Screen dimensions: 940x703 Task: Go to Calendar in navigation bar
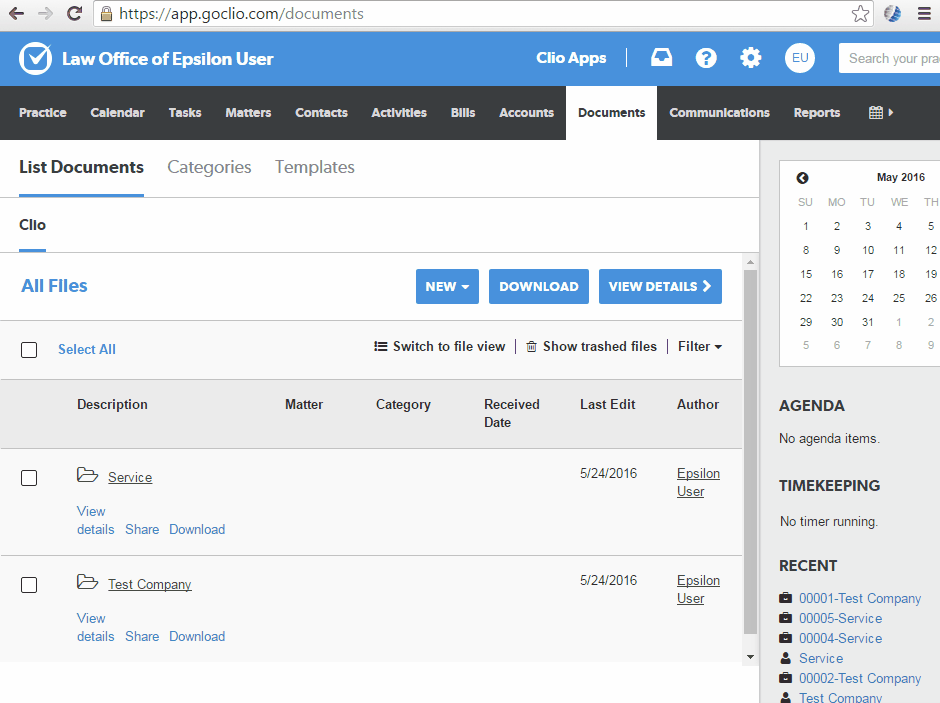tap(118, 113)
